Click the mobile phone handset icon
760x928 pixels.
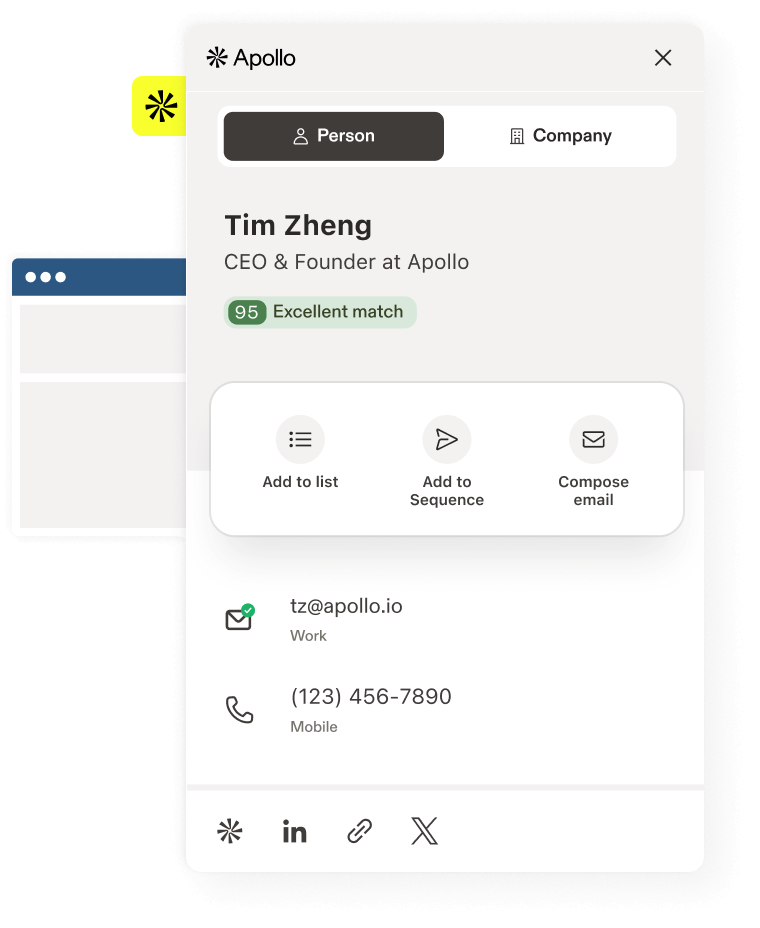[x=240, y=710]
